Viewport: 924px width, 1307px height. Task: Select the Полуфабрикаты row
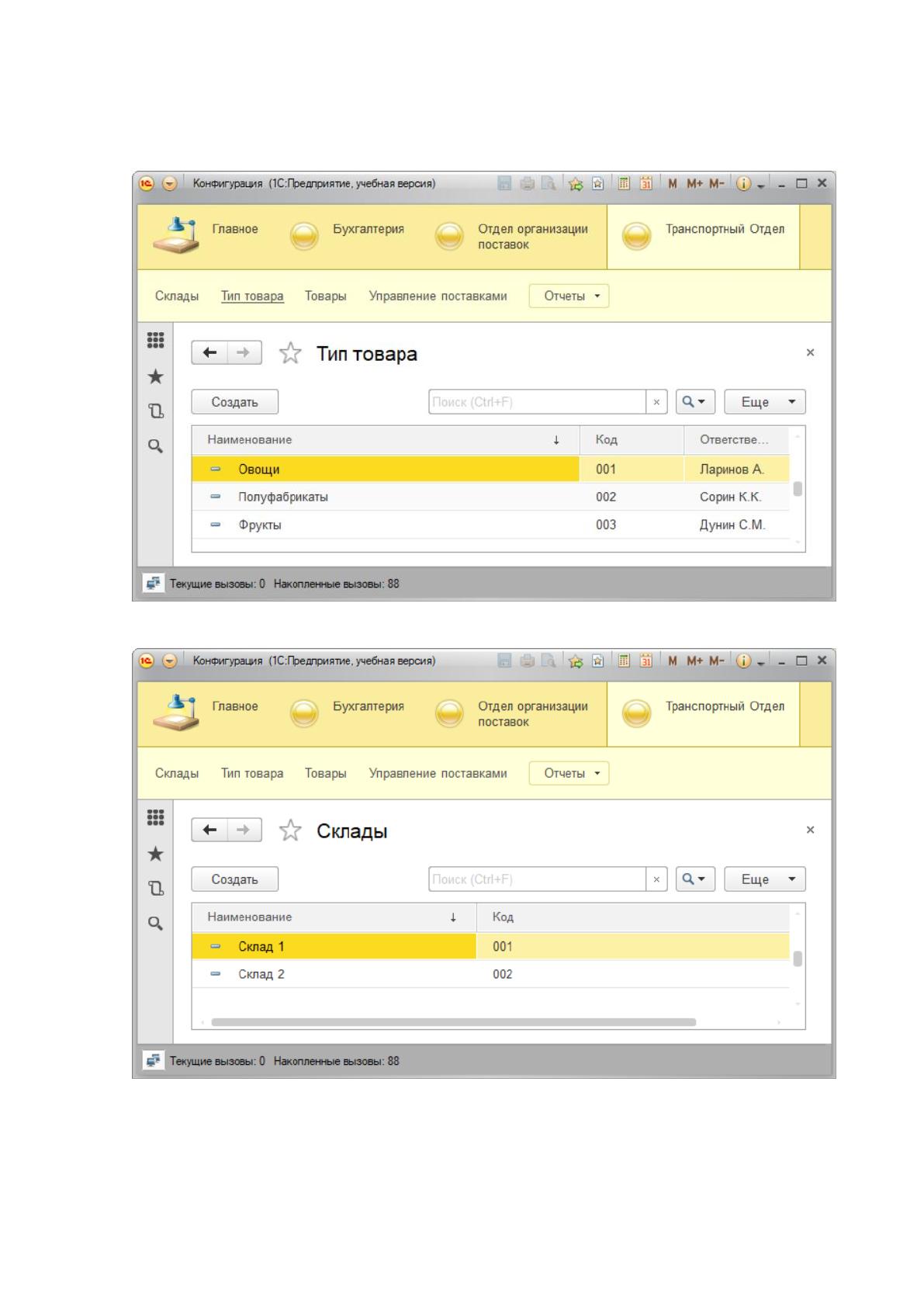(x=490, y=497)
